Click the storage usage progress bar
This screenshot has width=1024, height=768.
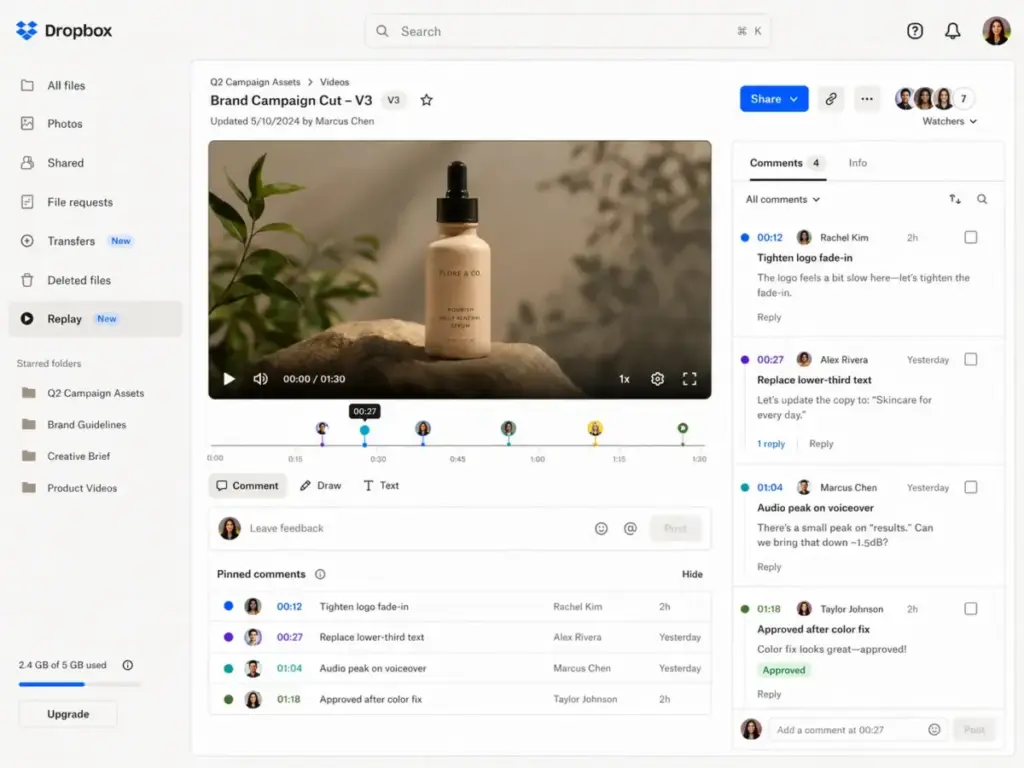point(79,684)
